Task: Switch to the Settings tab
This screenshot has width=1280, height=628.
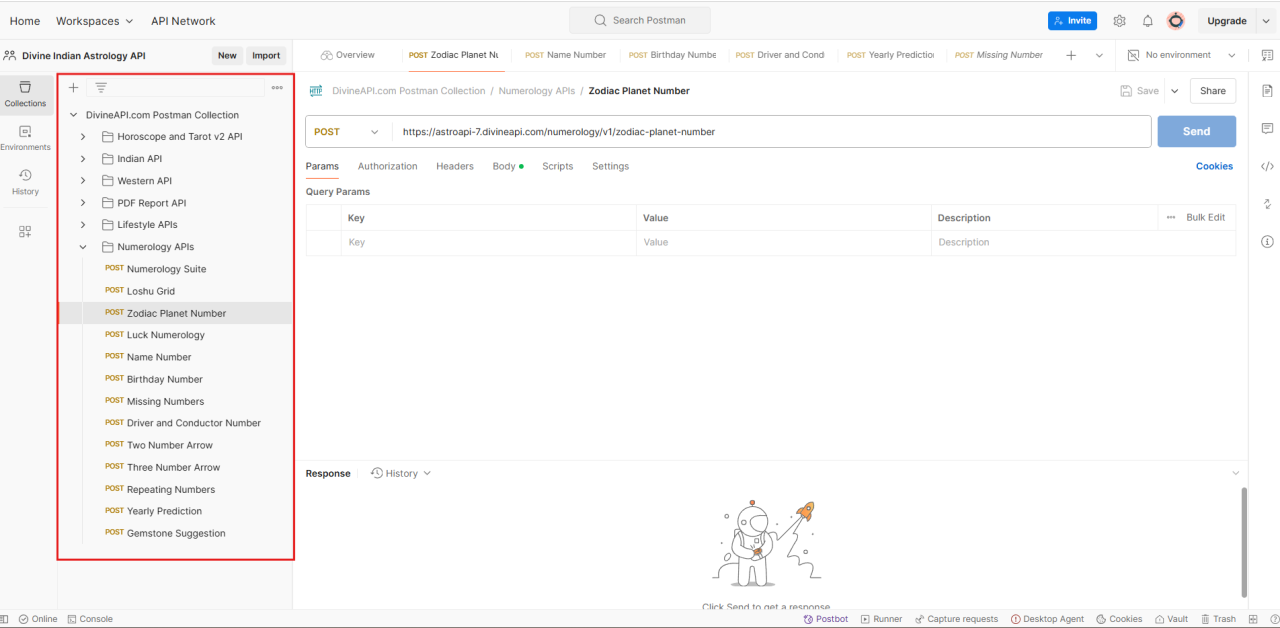Action: pyautogui.click(x=610, y=166)
